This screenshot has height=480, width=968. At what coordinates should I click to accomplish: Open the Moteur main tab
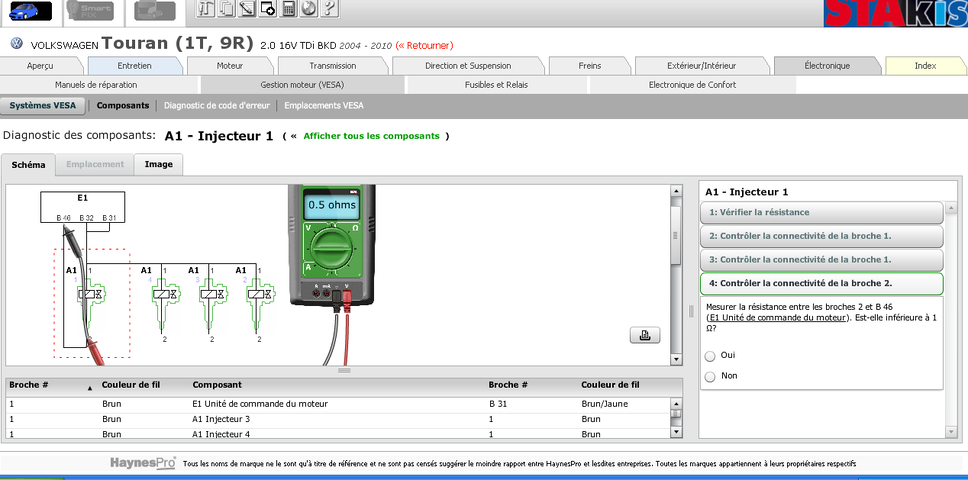(230, 66)
